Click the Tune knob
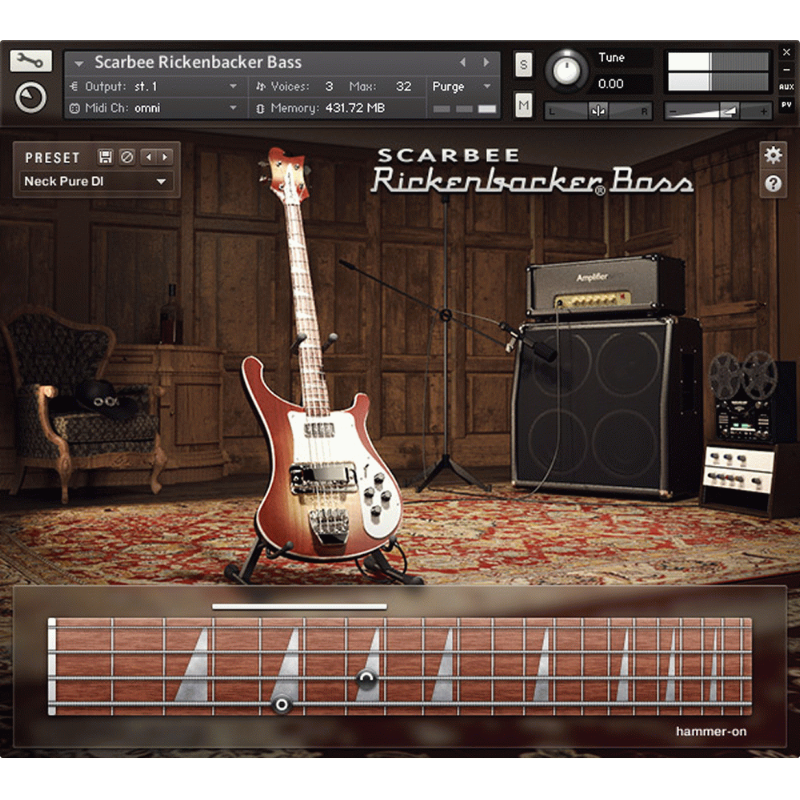Screen dimensions: 800x800 (x=566, y=70)
